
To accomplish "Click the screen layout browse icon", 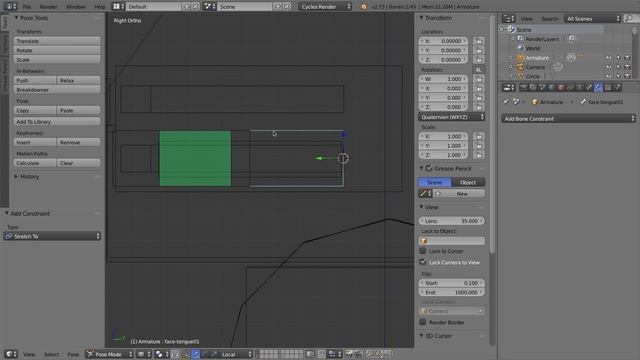I will pyautogui.click(x=118, y=7).
